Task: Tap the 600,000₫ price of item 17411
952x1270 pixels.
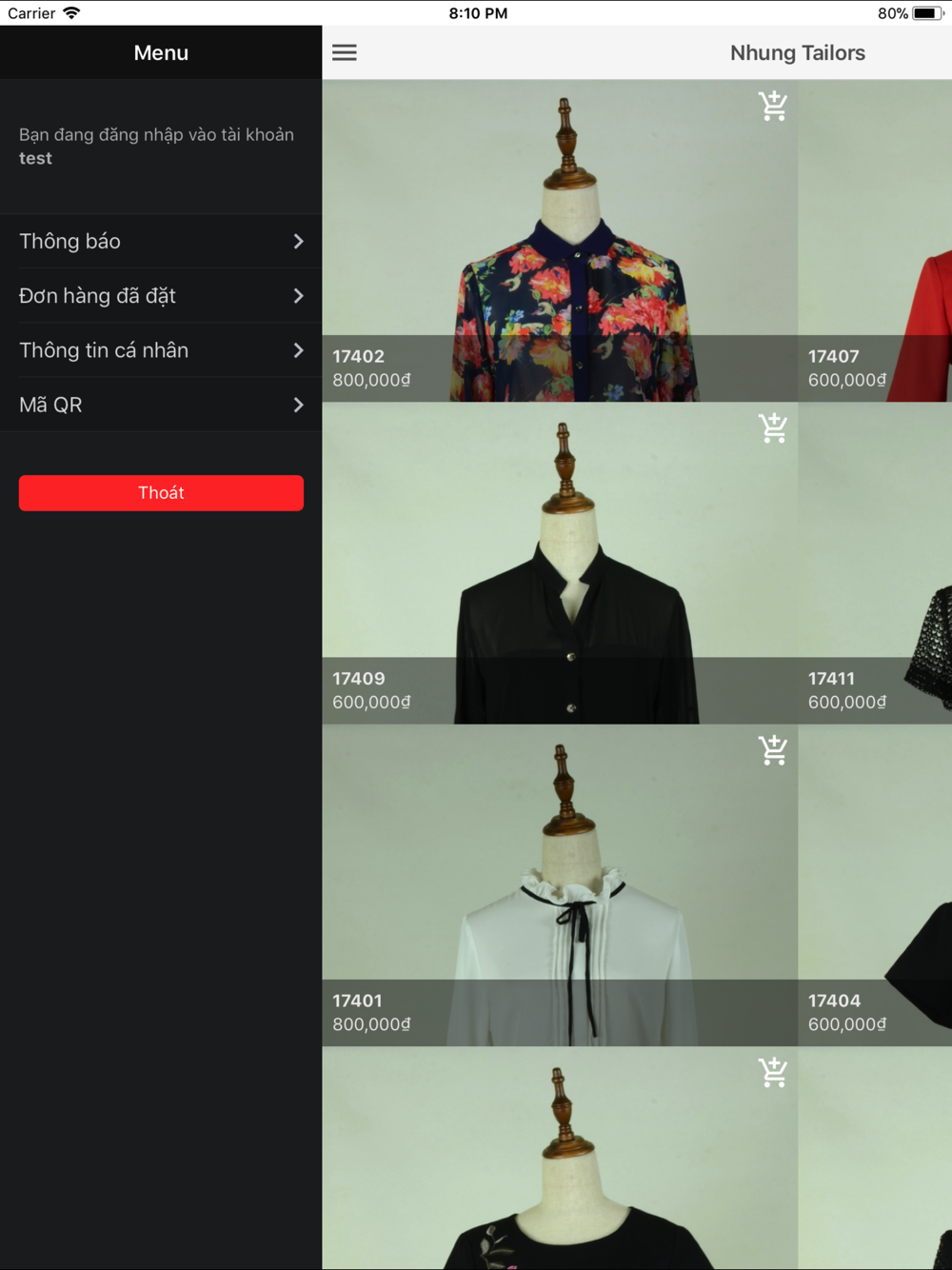Action: point(847,703)
